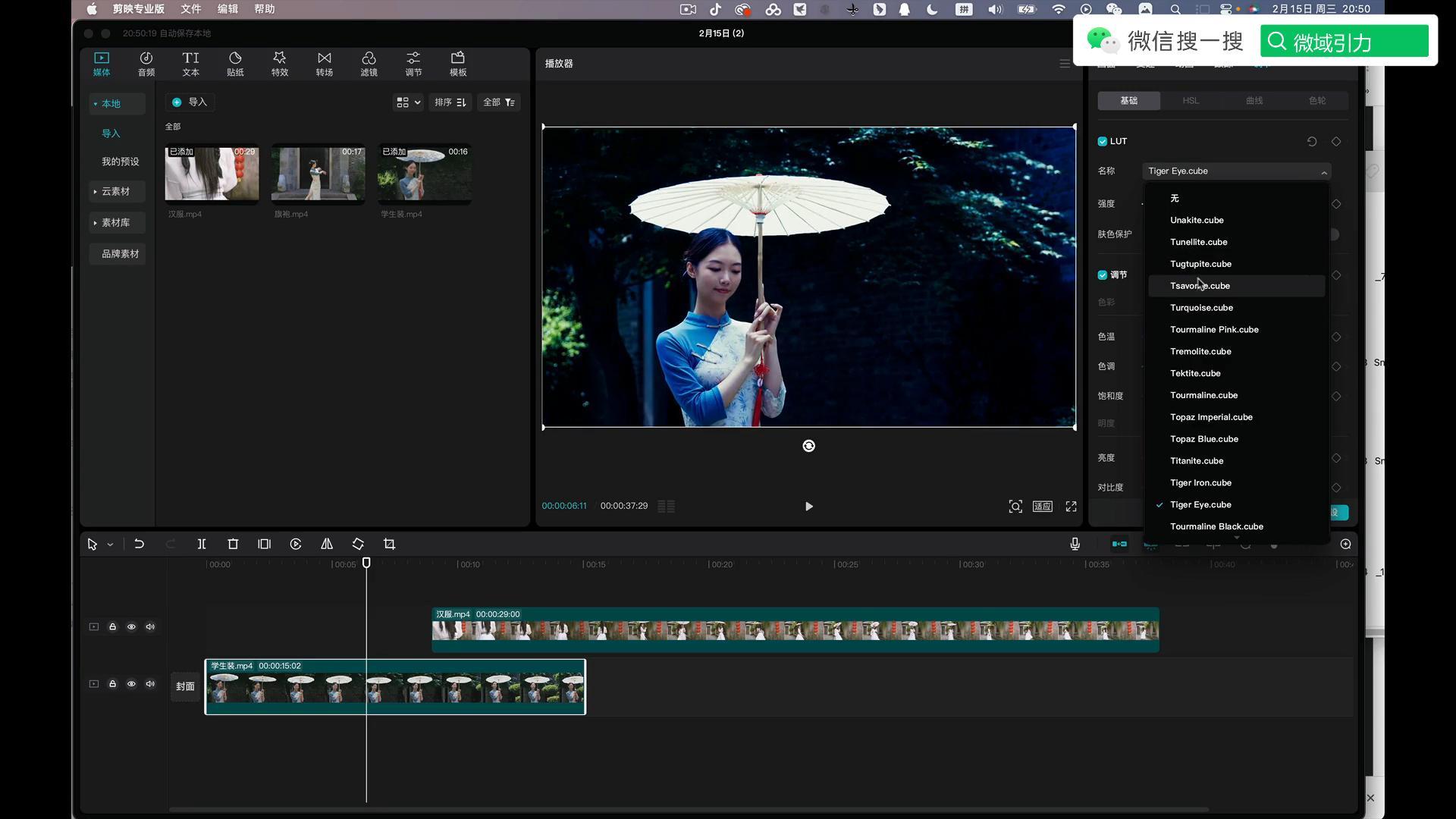Click the player snapshot focus frame icon
The image size is (1456, 819).
pyautogui.click(x=1015, y=506)
